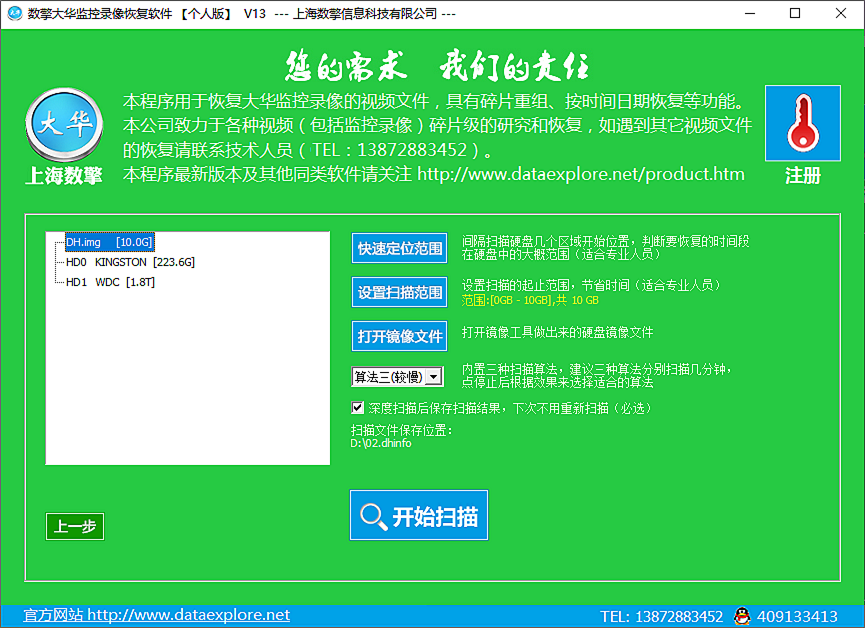
Task: Close the recovery software window
Action: coord(841,13)
